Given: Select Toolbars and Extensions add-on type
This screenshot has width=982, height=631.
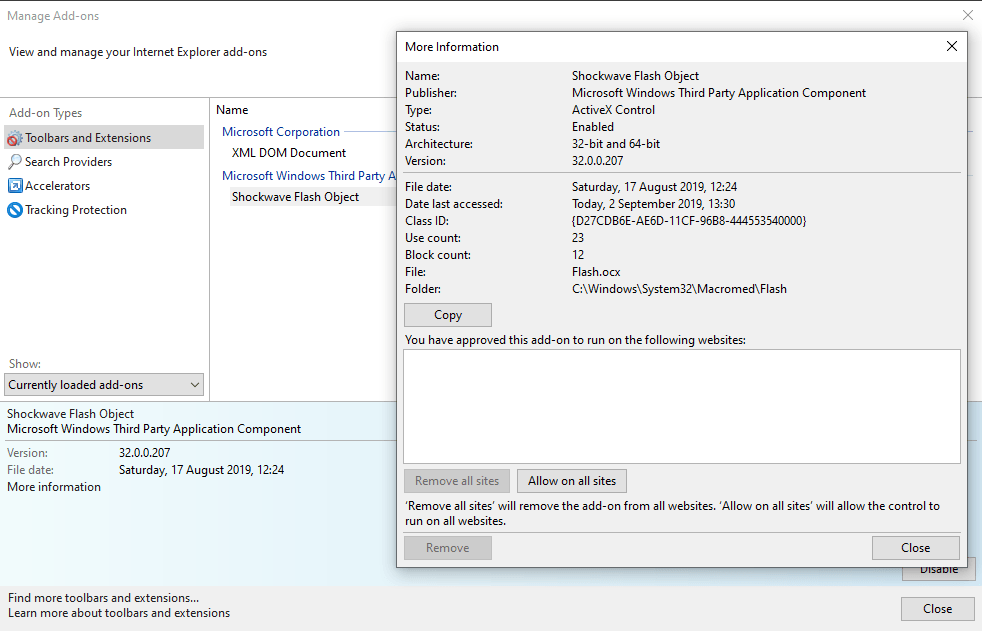Looking at the screenshot, I should (x=104, y=138).
